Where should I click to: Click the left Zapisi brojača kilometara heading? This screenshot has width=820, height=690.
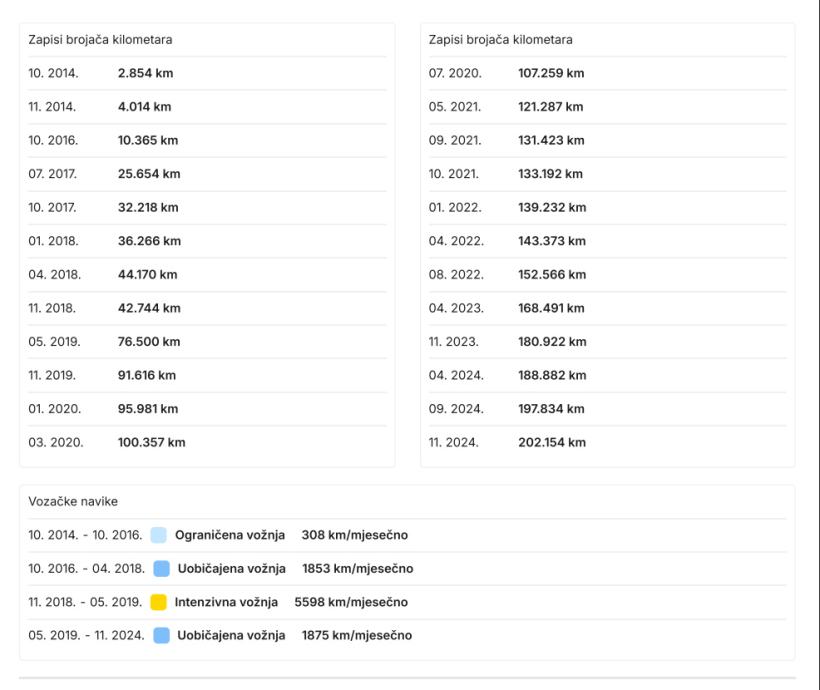point(100,40)
